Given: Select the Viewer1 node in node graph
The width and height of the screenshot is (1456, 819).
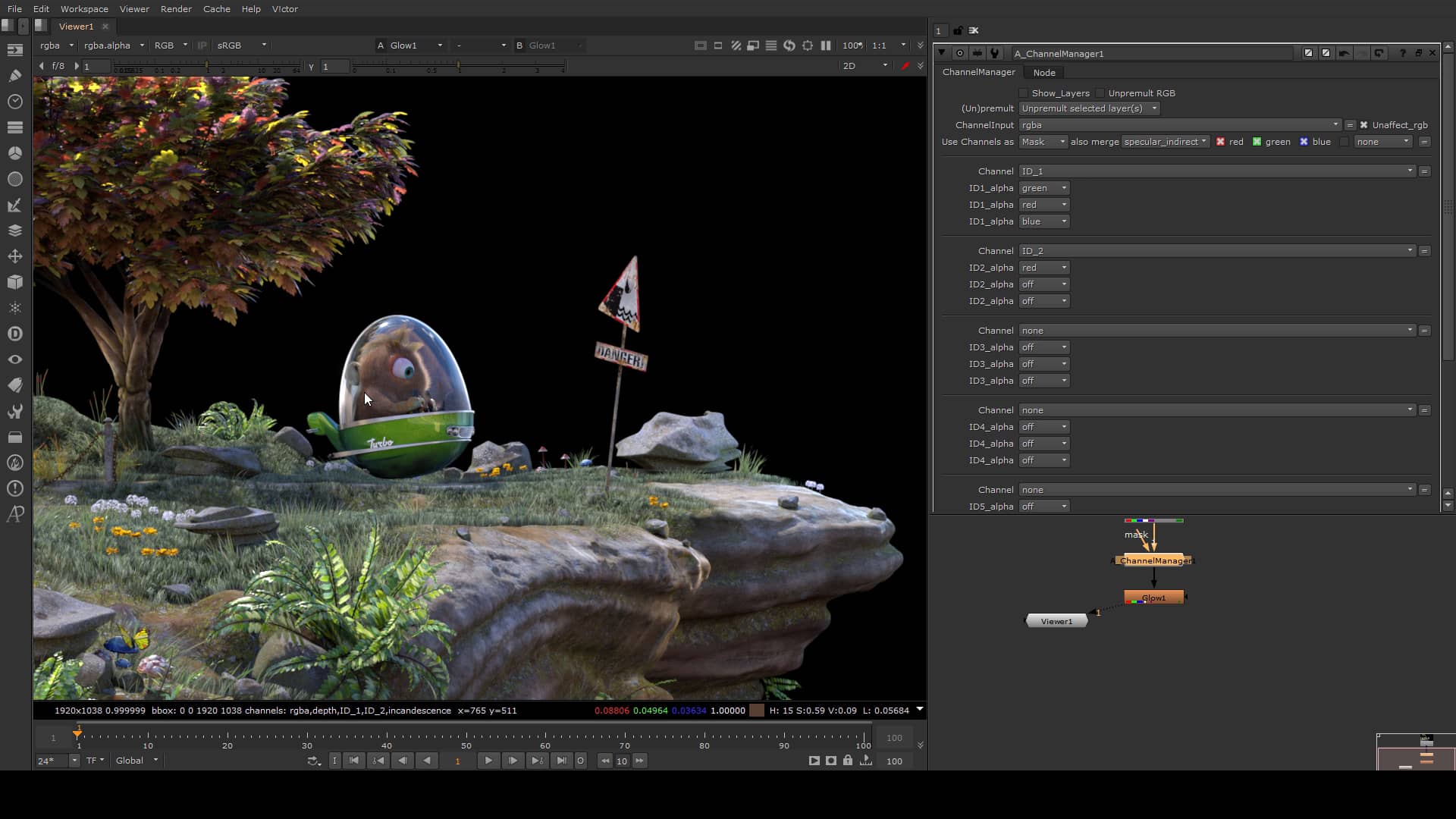Looking at the screenshot, I should (x=1056, y=621).
